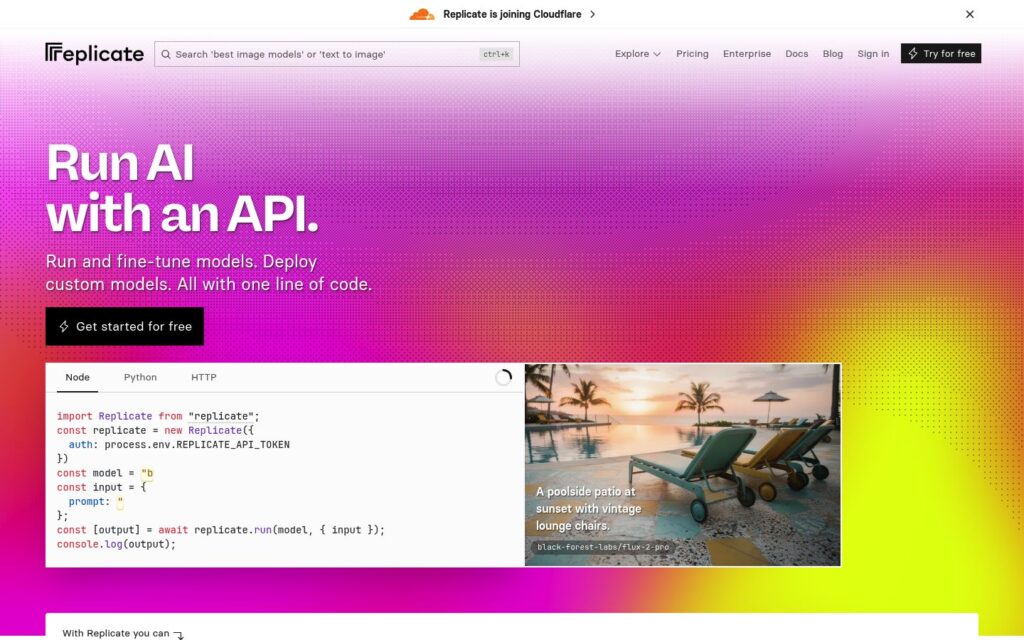Click the loading spinner in code panel

pos(503,377)
